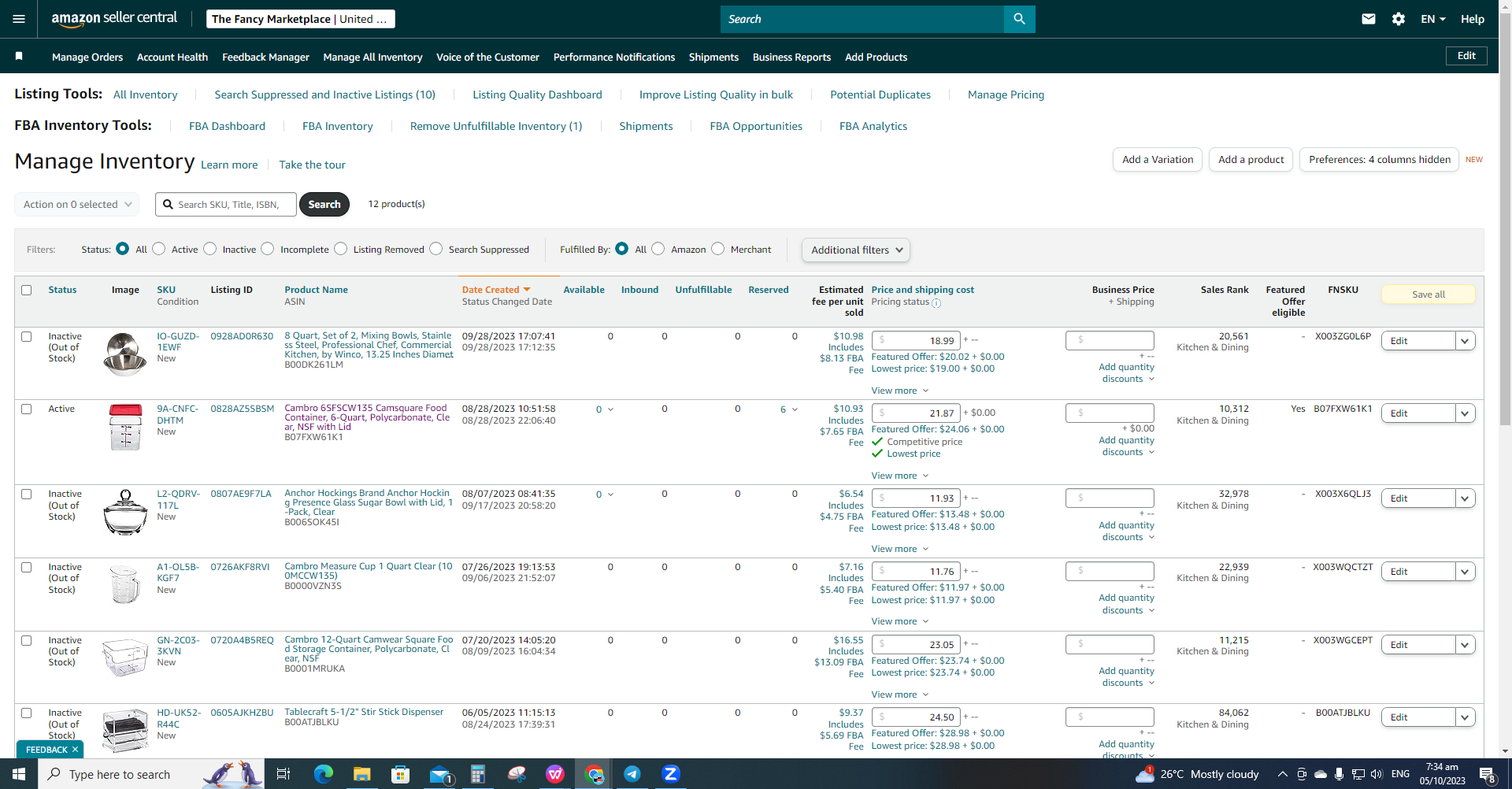Expand View more for the Mixing Bowls listing
The image size is (1512, 789).
[900, 391]
